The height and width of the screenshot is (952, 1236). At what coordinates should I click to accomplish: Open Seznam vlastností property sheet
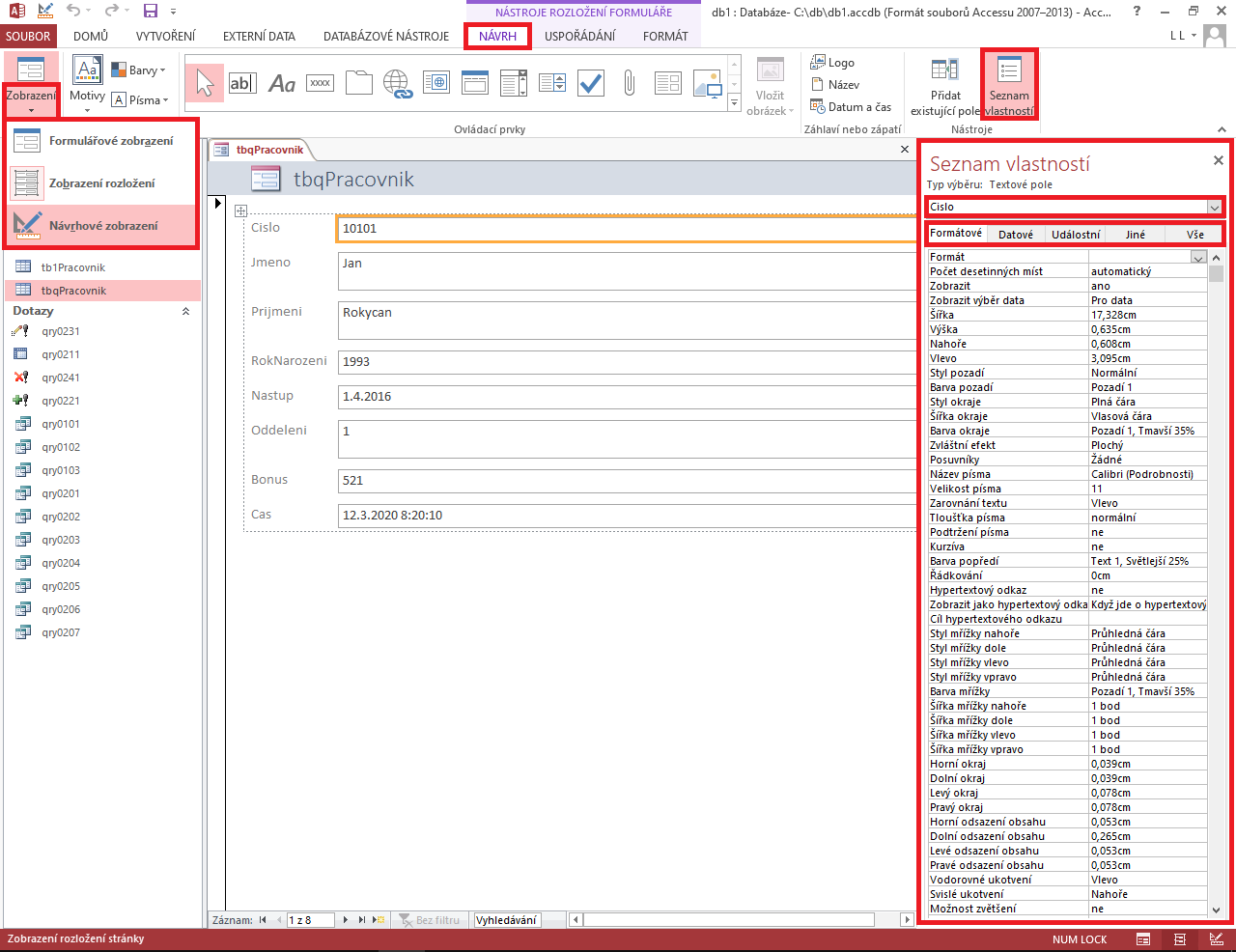click(x=1009, y=85)
